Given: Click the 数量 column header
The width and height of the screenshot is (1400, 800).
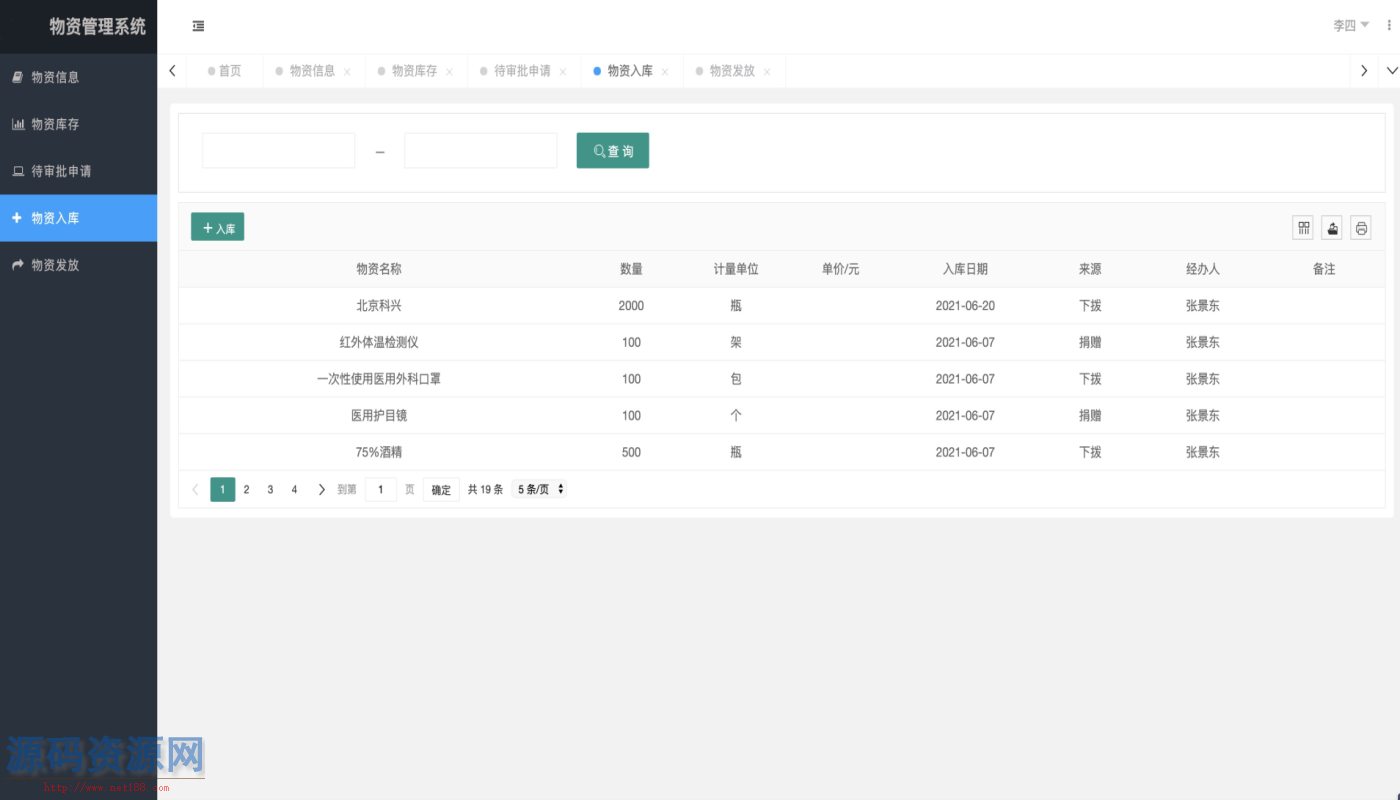Looking at the screenshot, I should [x=631, y=269].
